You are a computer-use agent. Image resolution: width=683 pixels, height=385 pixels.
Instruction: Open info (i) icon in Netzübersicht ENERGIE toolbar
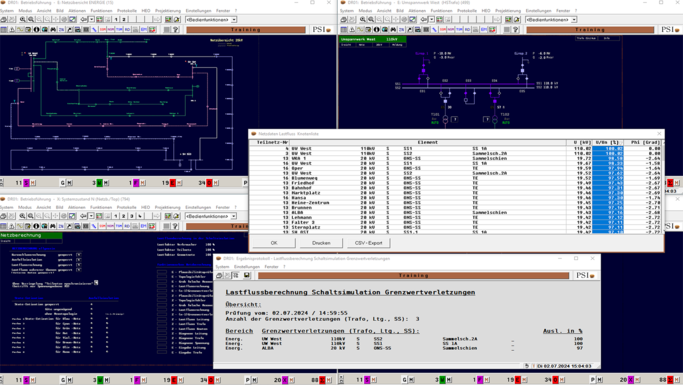pyautogui.click(x=36, y=30)
